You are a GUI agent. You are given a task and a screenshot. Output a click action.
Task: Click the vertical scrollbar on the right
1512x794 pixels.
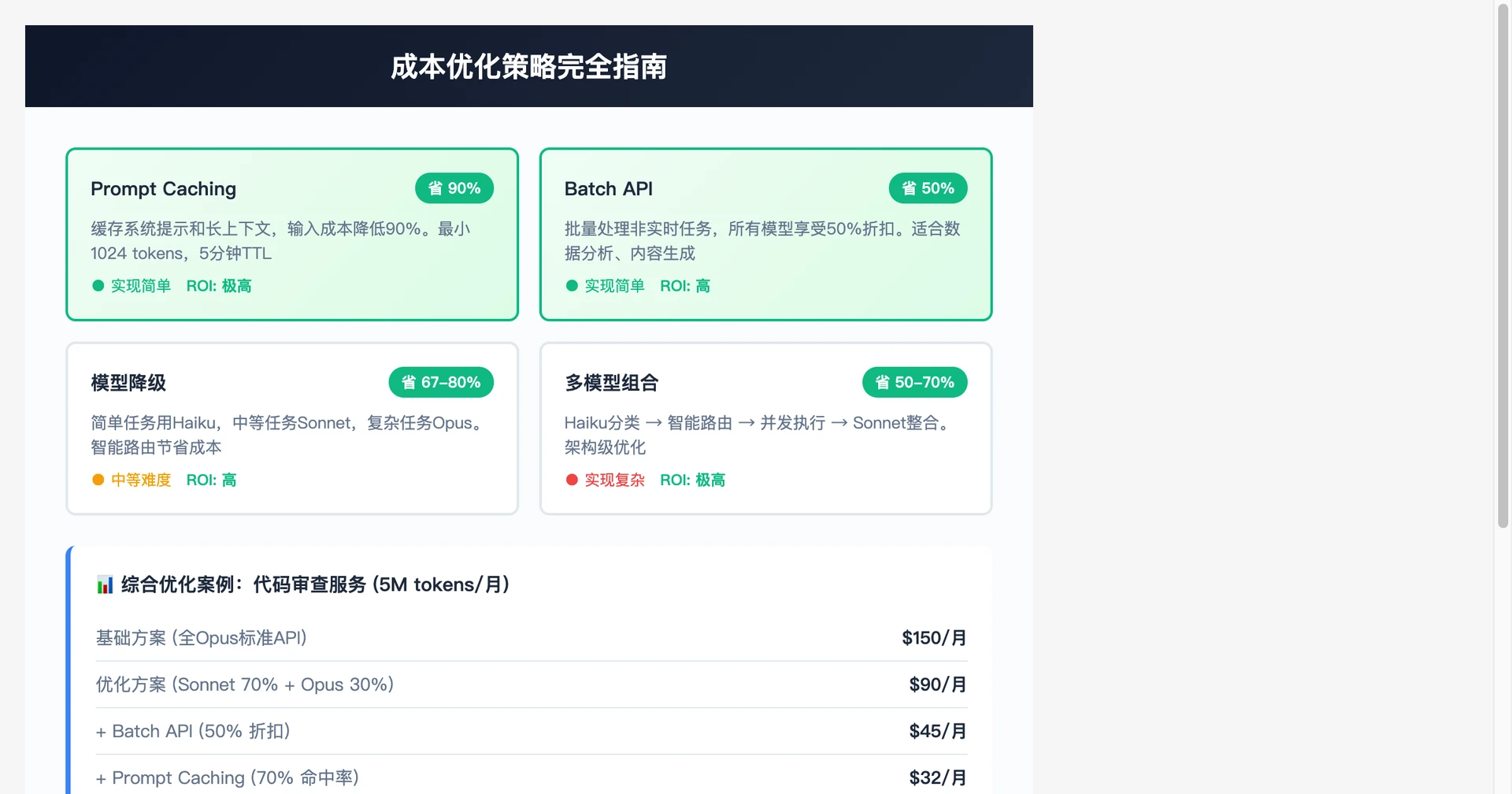[1503, 268]
